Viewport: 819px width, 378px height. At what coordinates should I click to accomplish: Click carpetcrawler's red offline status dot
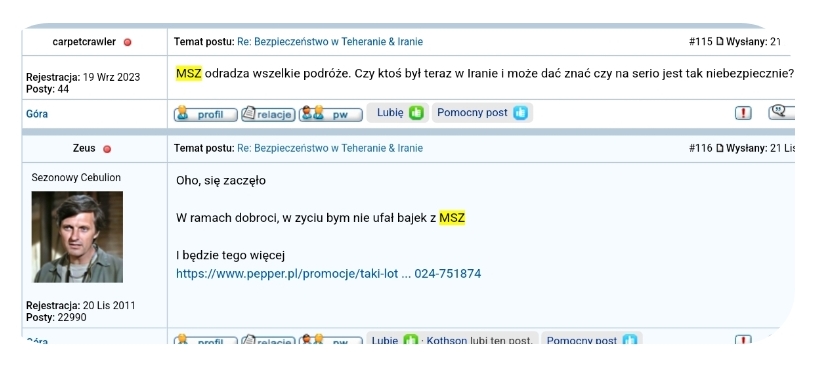coord(127,42)
